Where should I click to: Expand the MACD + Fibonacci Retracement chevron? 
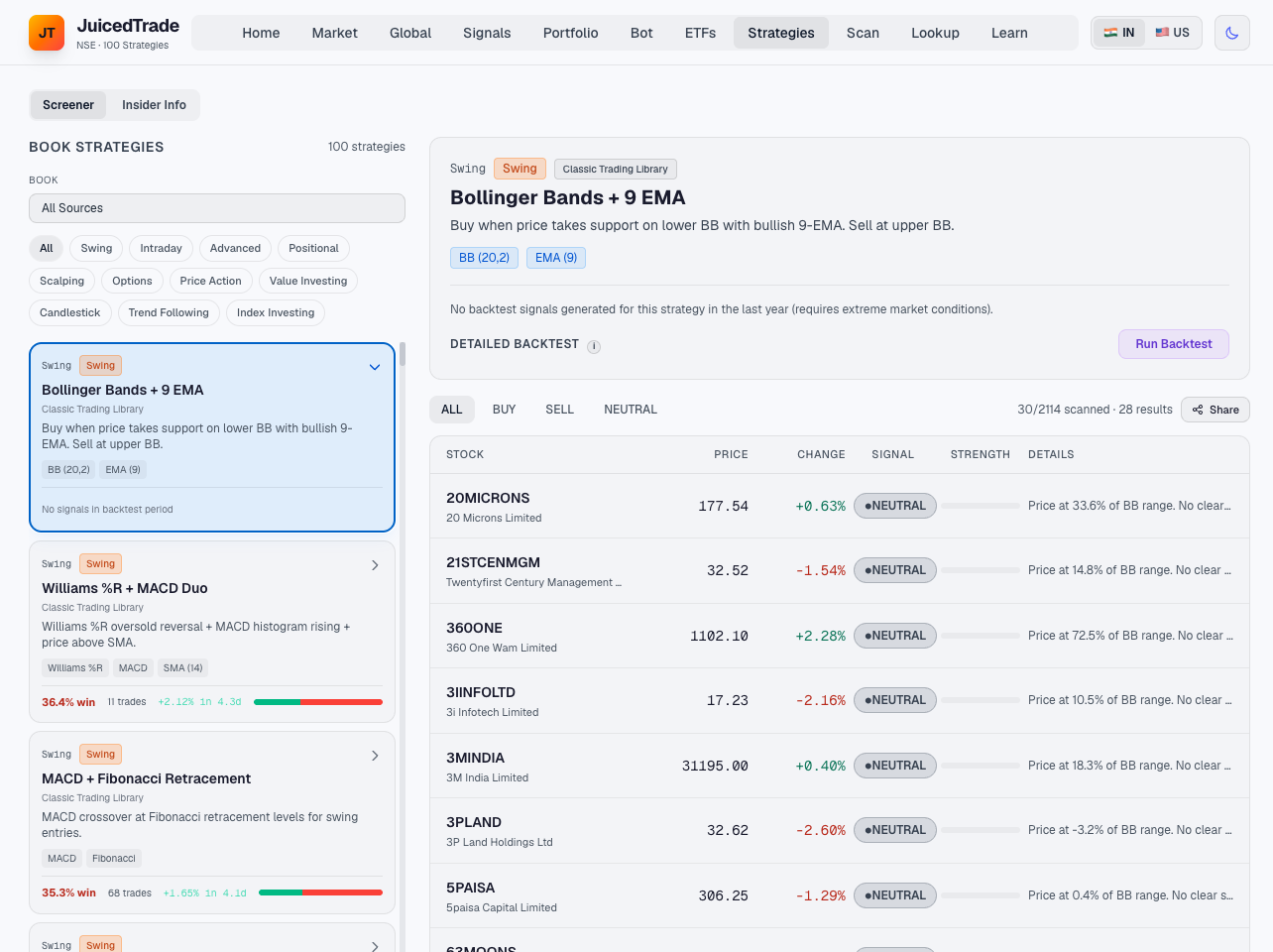[x=375, y=756]
